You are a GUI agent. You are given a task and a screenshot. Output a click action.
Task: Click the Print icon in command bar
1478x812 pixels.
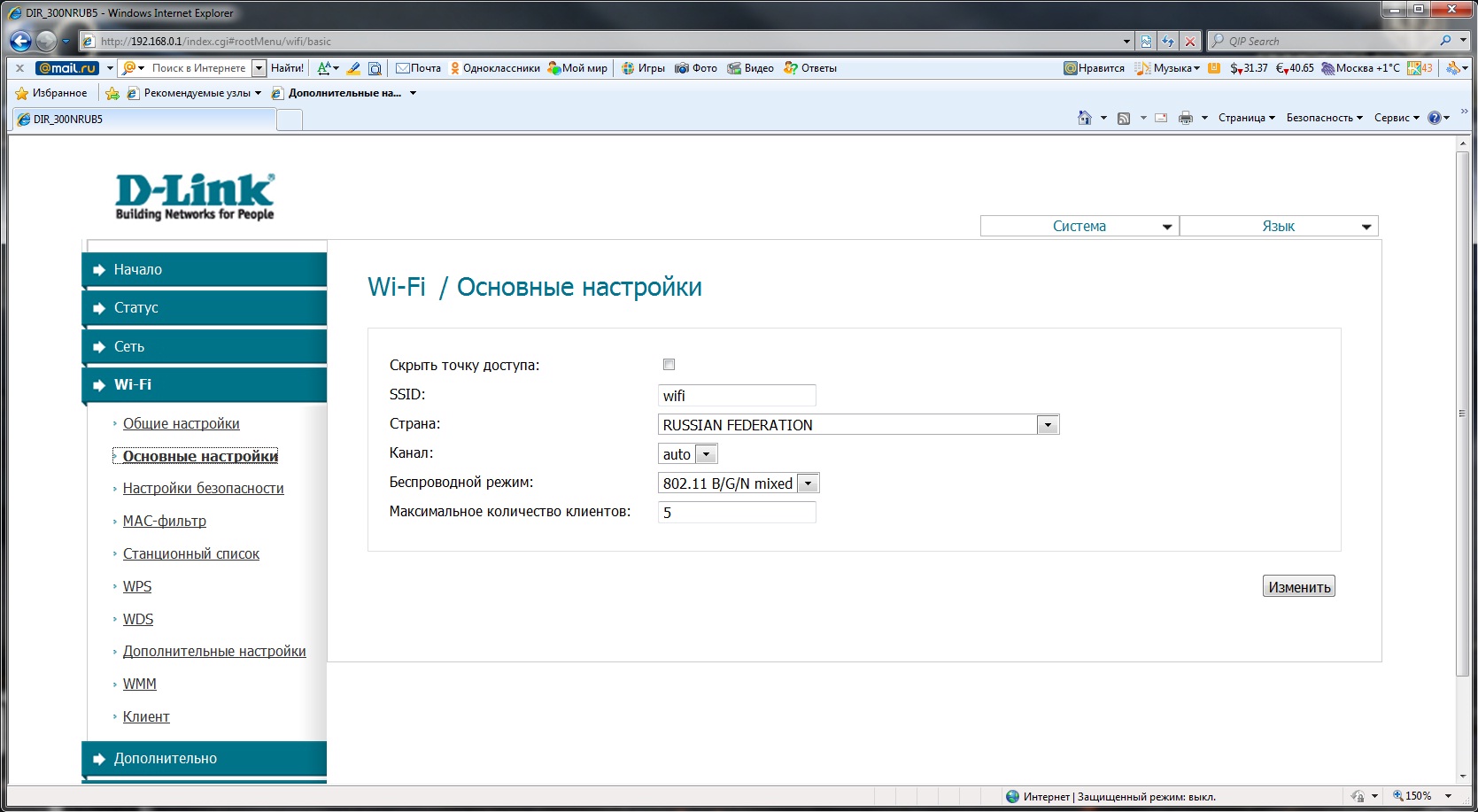pos(1185,118)
